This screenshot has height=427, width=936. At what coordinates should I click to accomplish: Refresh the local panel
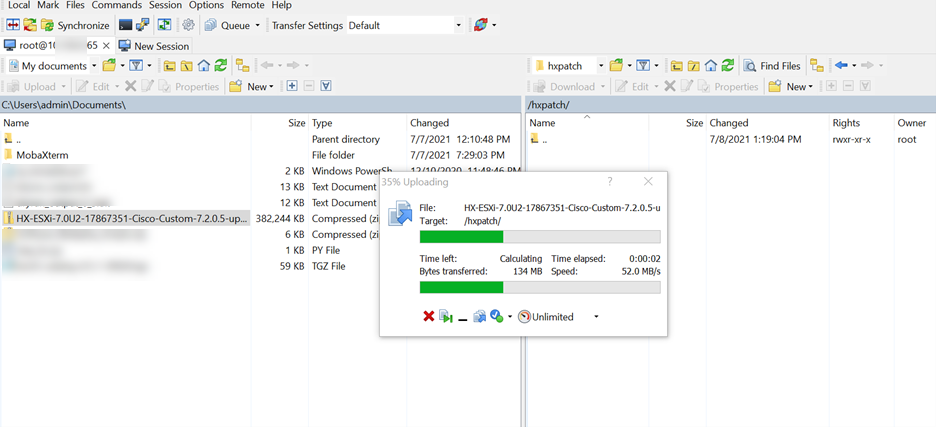tap(221, 66)
